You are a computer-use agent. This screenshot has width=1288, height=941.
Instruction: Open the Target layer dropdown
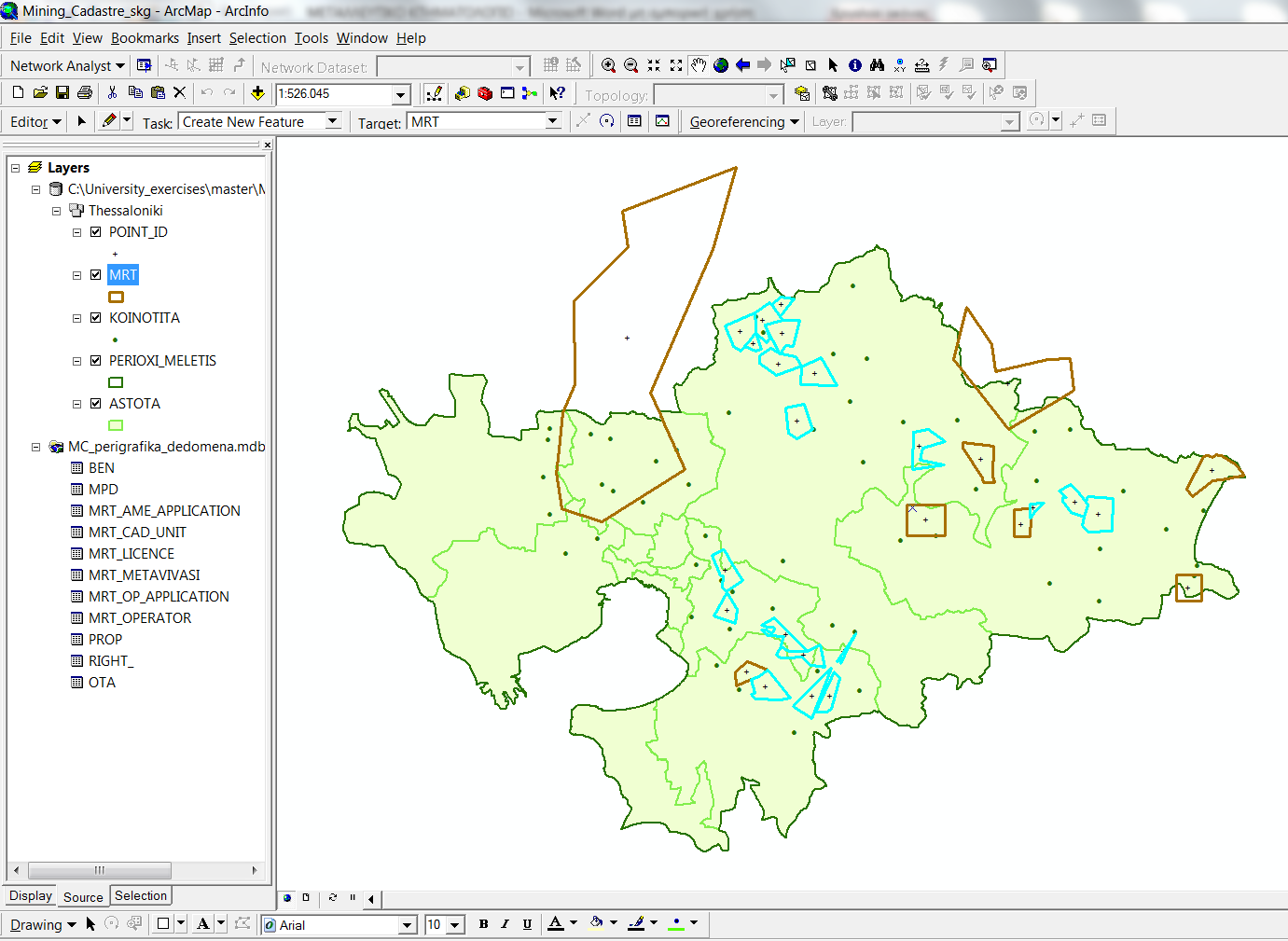coord(553,121)
